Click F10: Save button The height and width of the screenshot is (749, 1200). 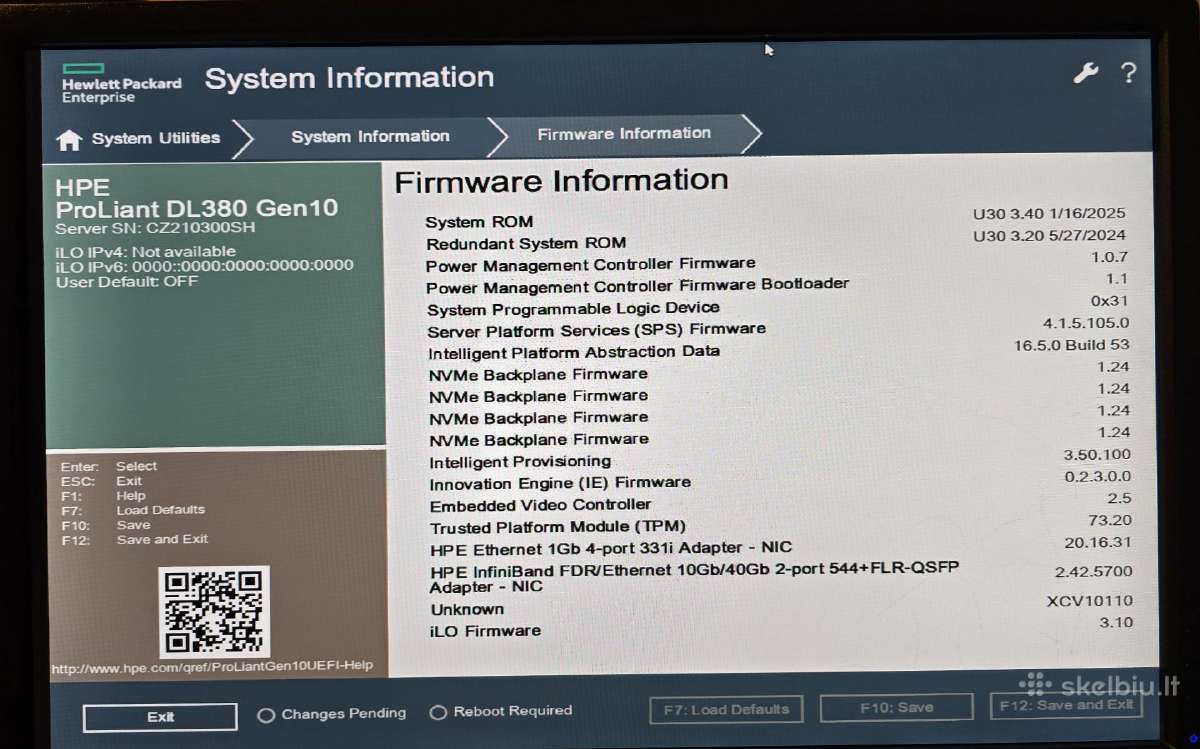[896, 707]
